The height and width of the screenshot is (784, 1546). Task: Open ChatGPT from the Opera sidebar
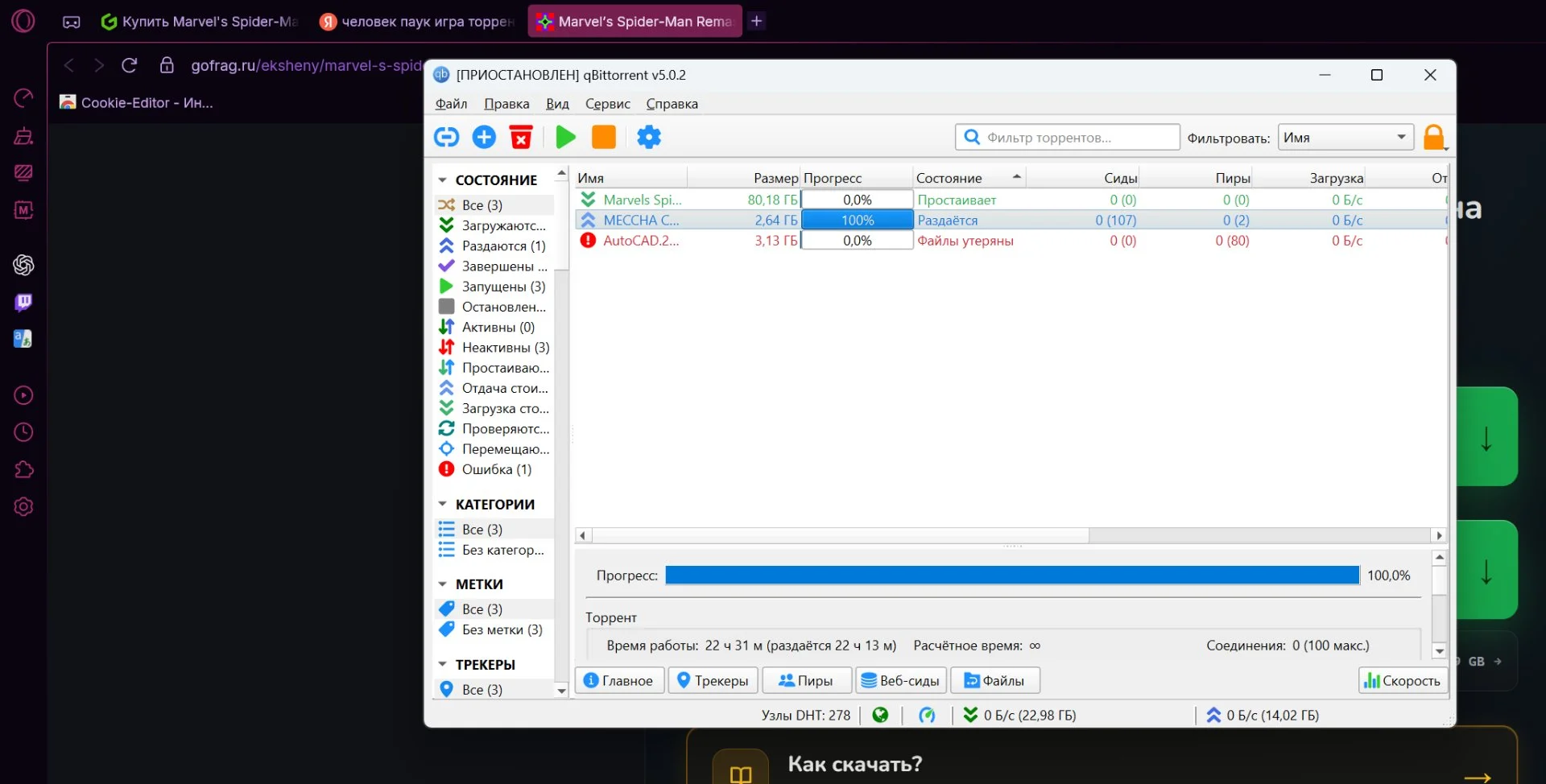[23, 265]
